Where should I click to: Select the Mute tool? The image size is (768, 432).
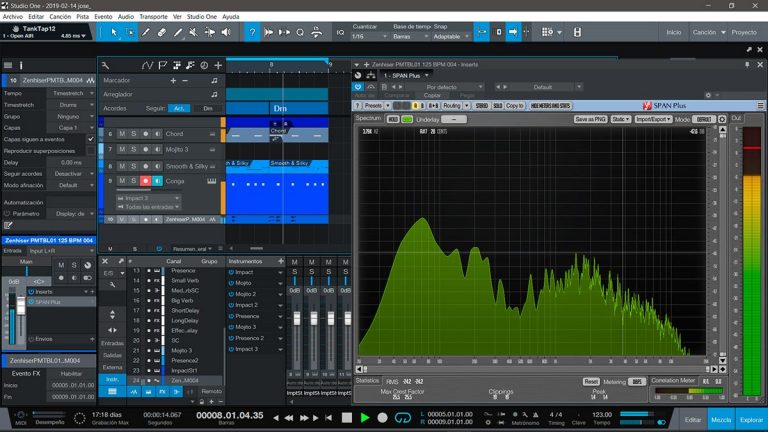193,32
